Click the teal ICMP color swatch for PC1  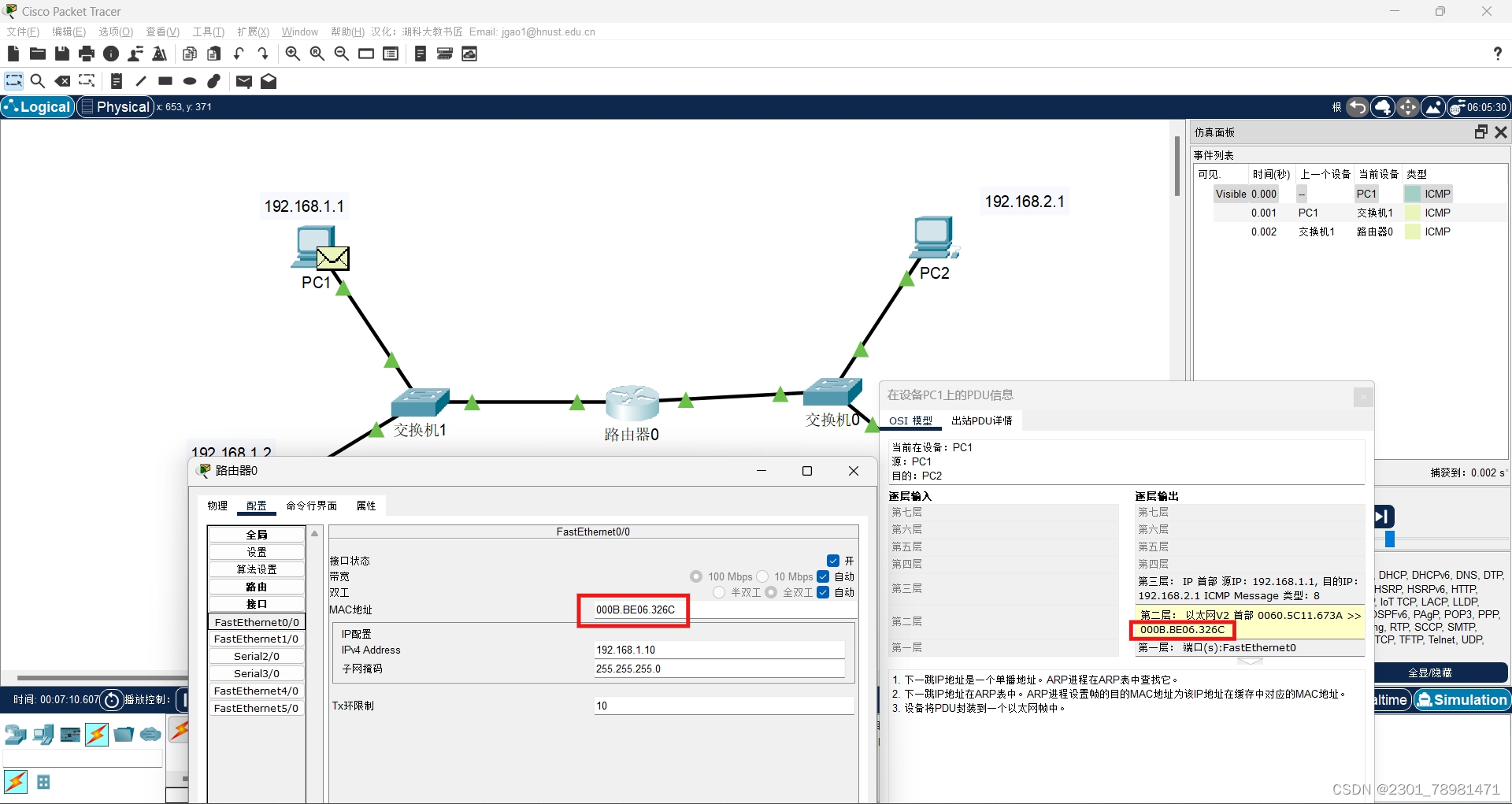click(x=1412, y=194)
